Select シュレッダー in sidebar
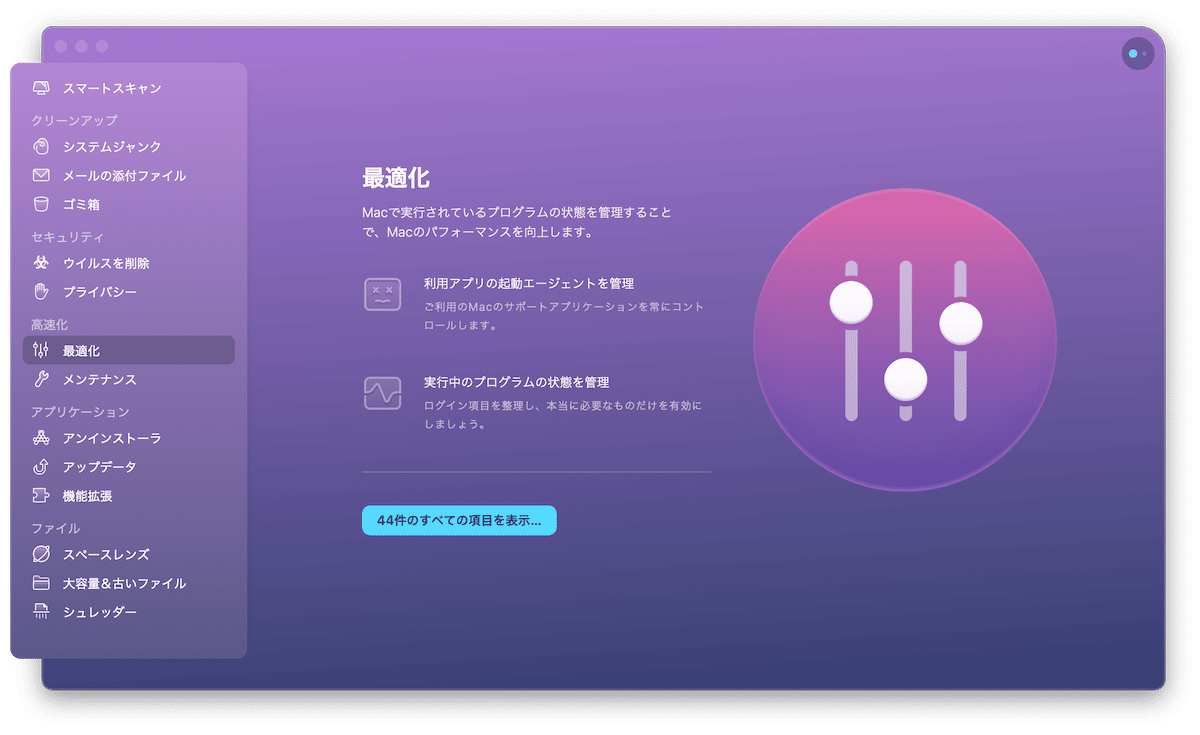The width and height of the screenshot is (1200, 735). (129, 612)
